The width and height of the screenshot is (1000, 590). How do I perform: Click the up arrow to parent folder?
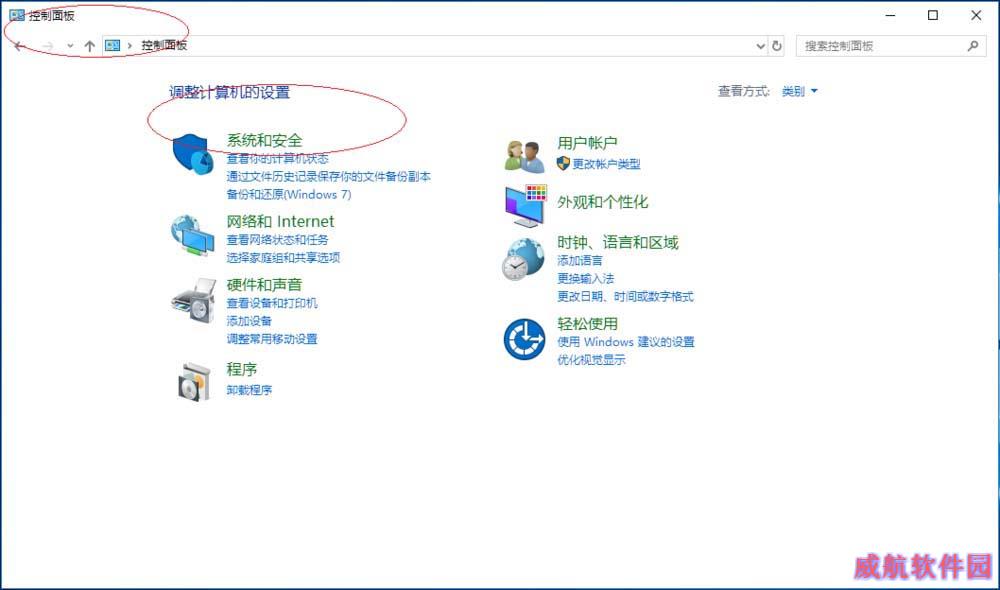pos(90,46)
